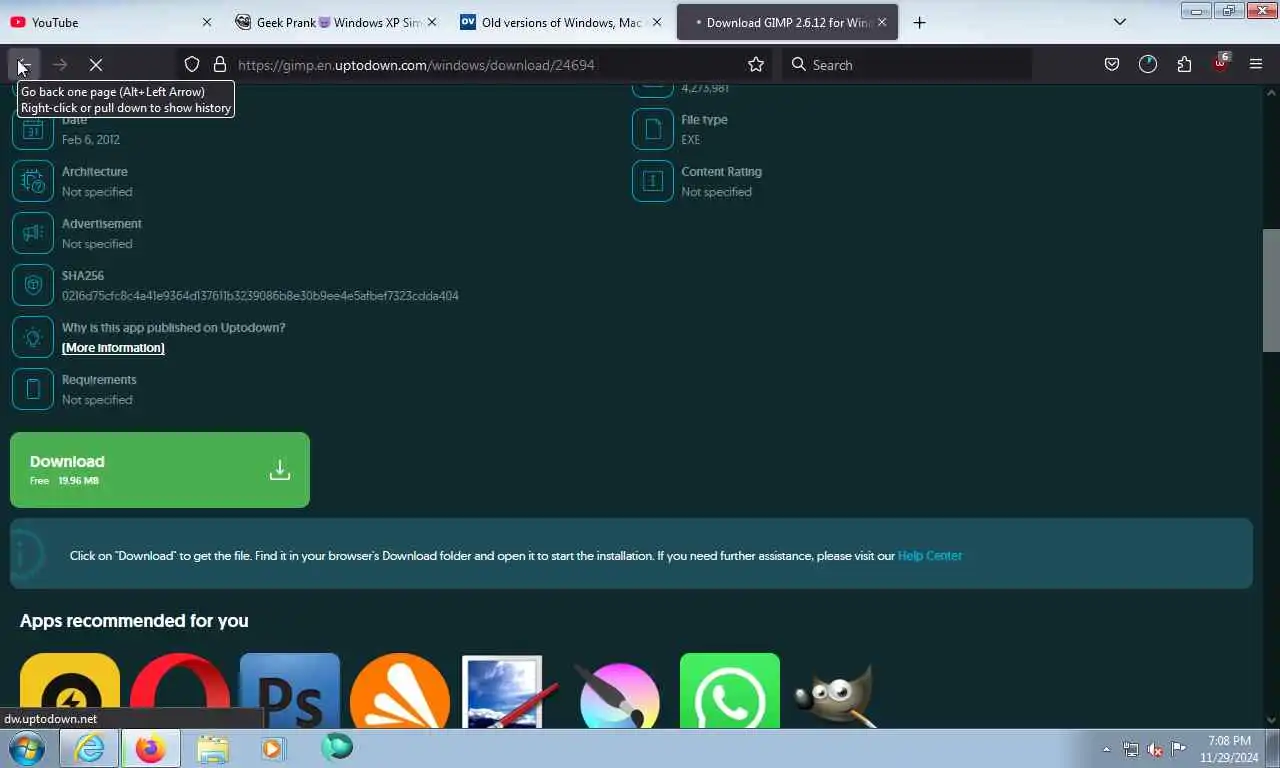Viewport: 1280px width, 768px height.
Task: Open the uBlock Origin extension
Action: (x=1220, y=63)
